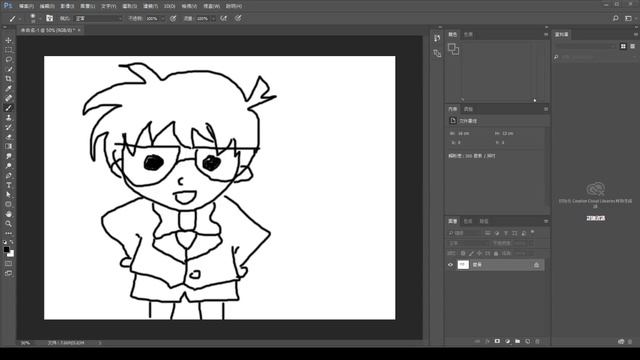Select the Dodge tool

8,166
